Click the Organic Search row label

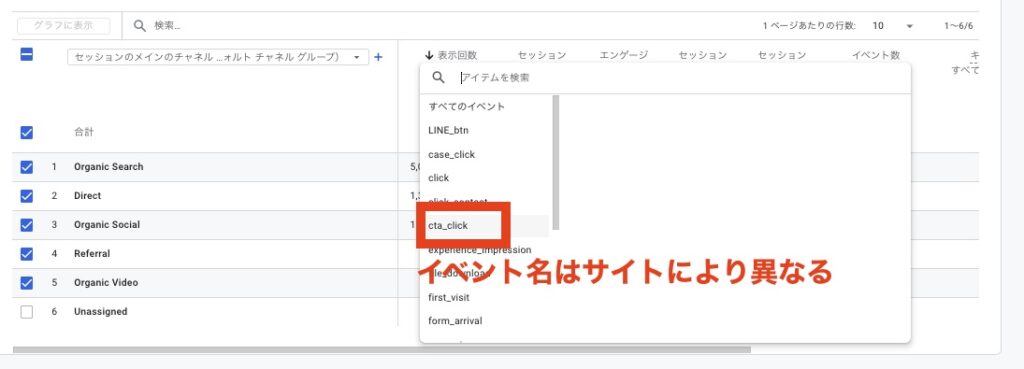pos(108,167)
